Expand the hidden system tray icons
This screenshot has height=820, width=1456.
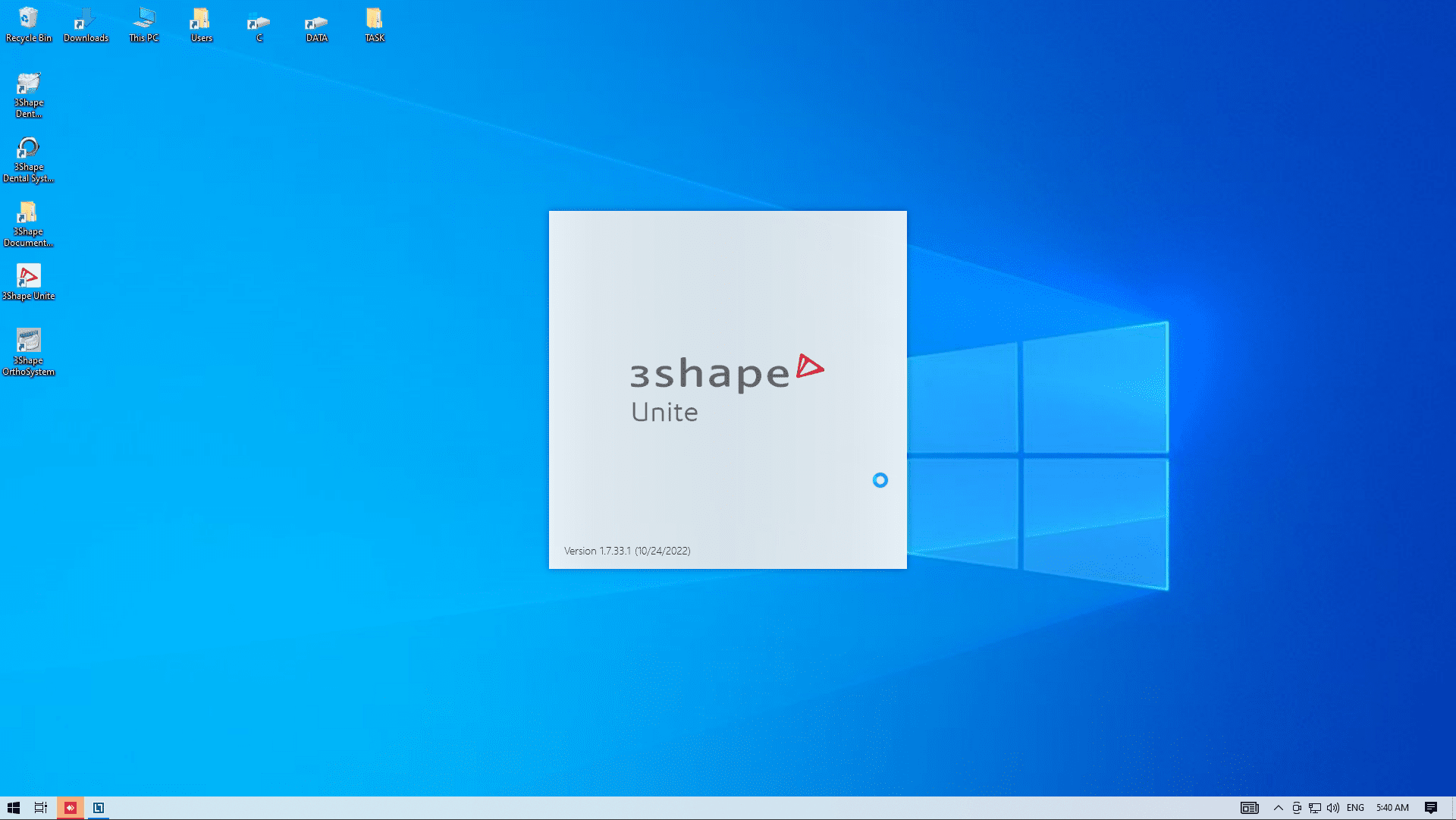click(1278, 808)
